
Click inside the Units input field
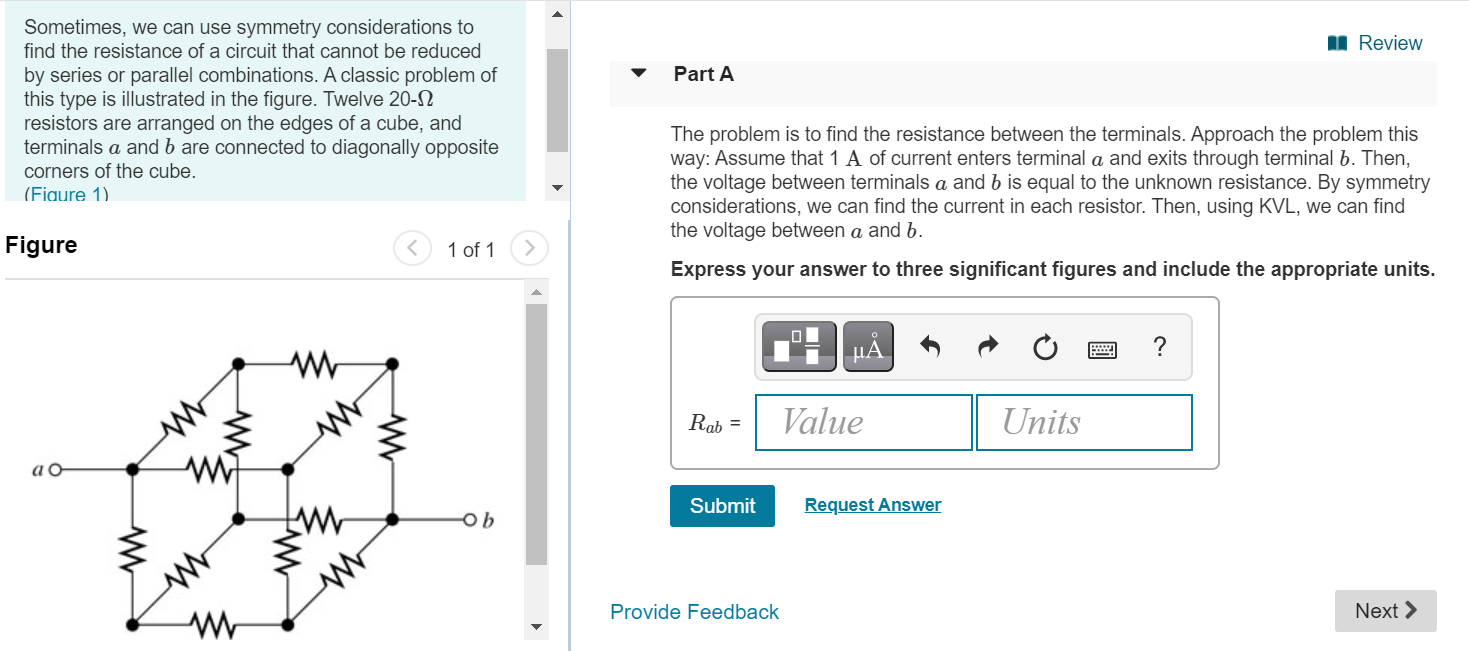click(1083, 422)
